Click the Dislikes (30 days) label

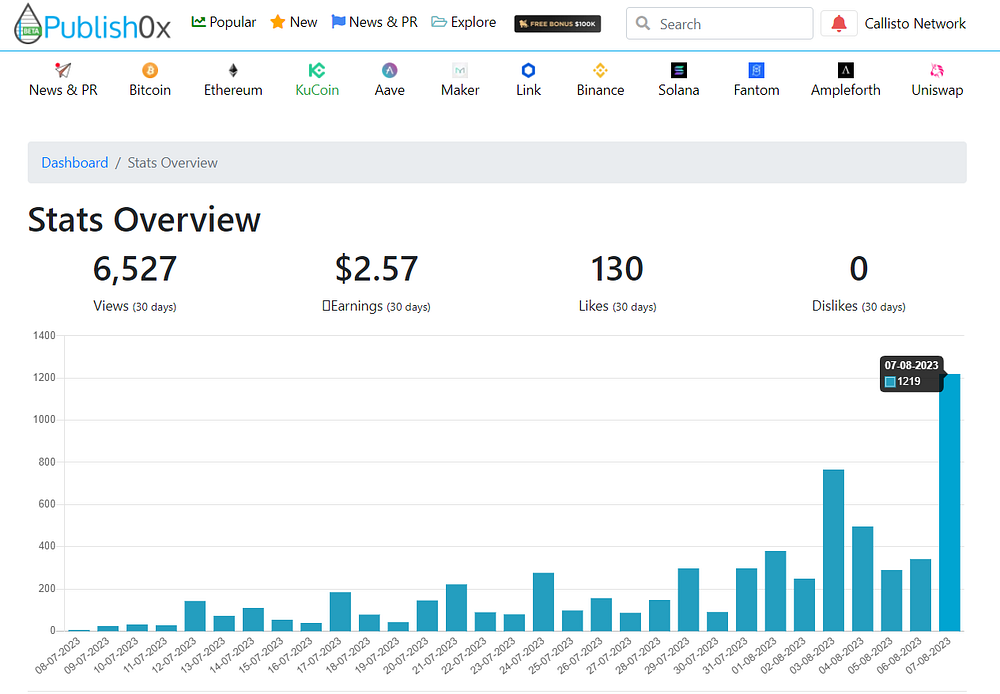(858, 306)
